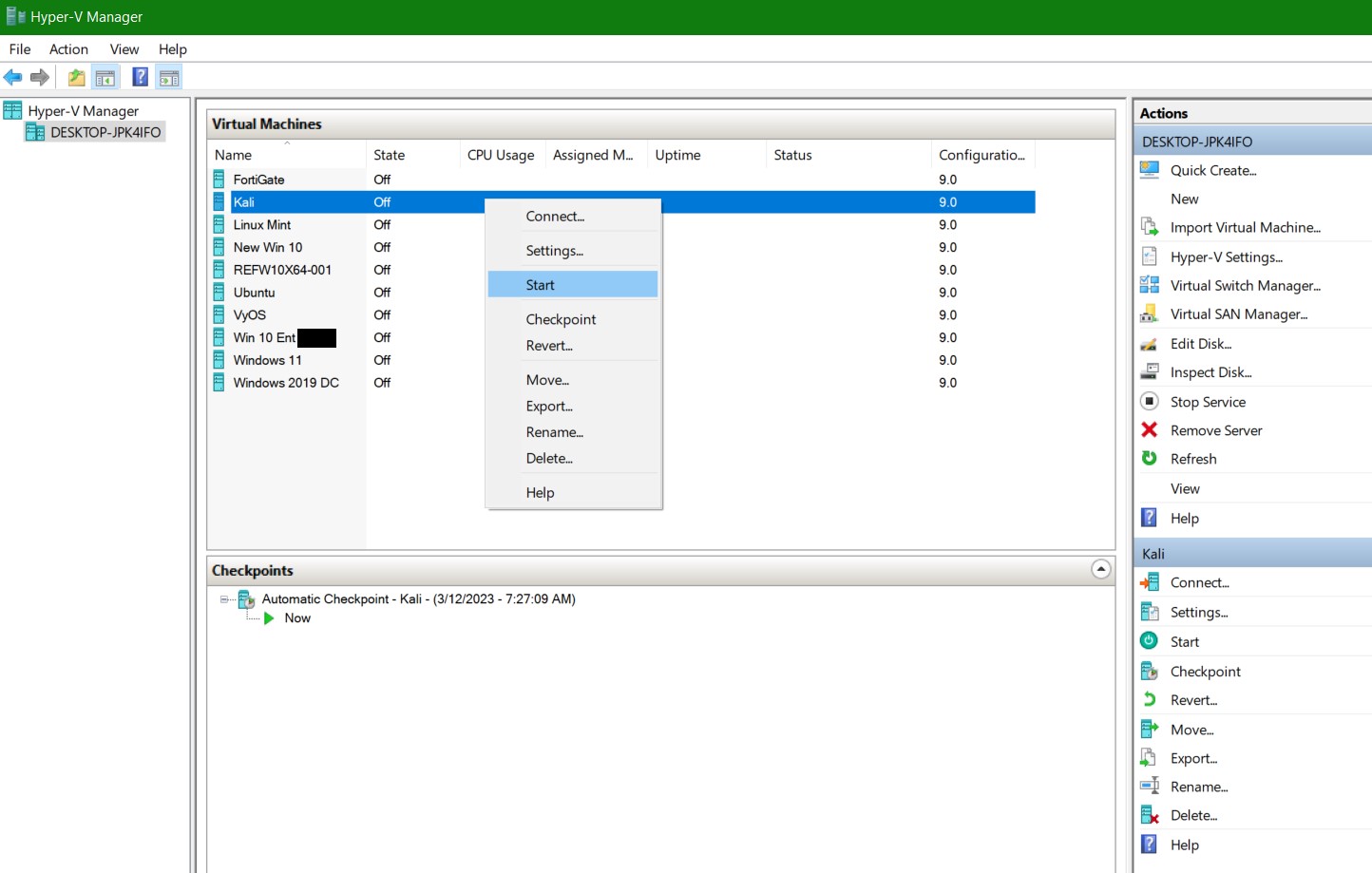
Task: Select DESKTOP-JPK4IFO in the console tree
Action: [x=105, y=132]
